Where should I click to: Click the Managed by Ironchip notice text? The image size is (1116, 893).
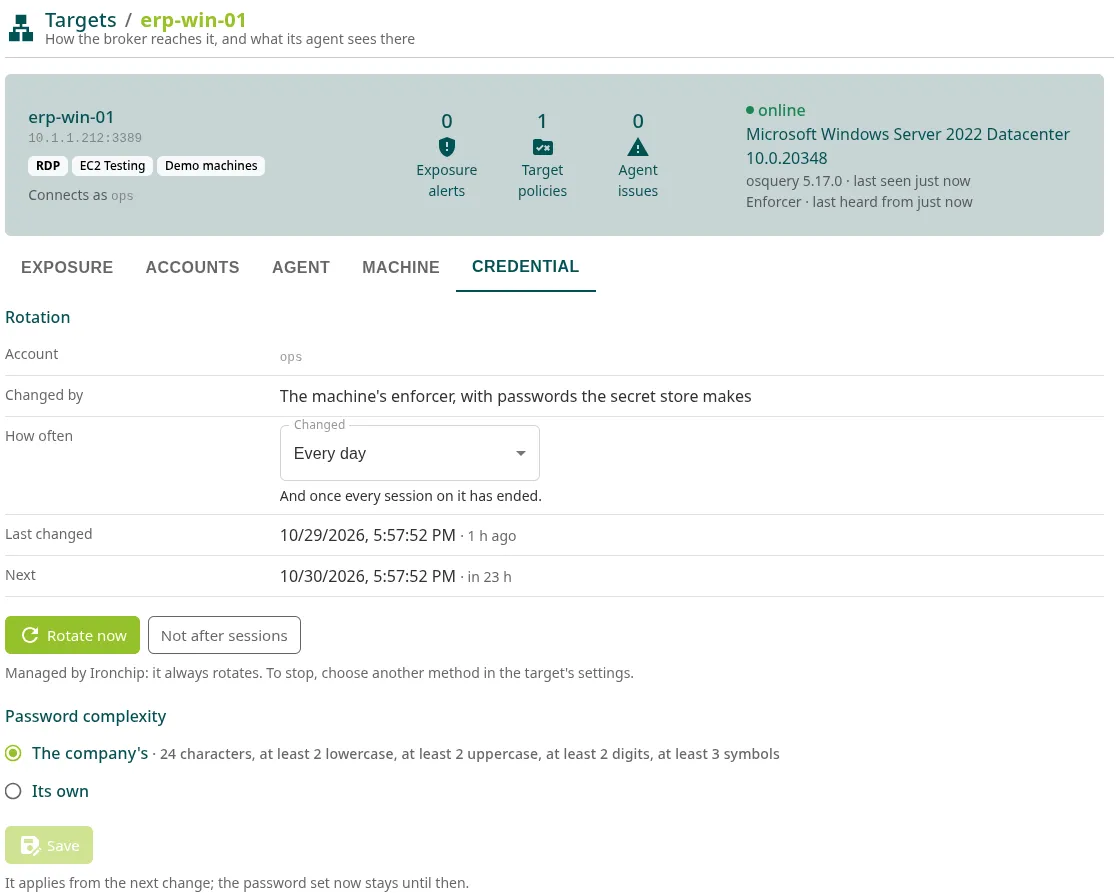pyautogui.click(x=319, y=673)
